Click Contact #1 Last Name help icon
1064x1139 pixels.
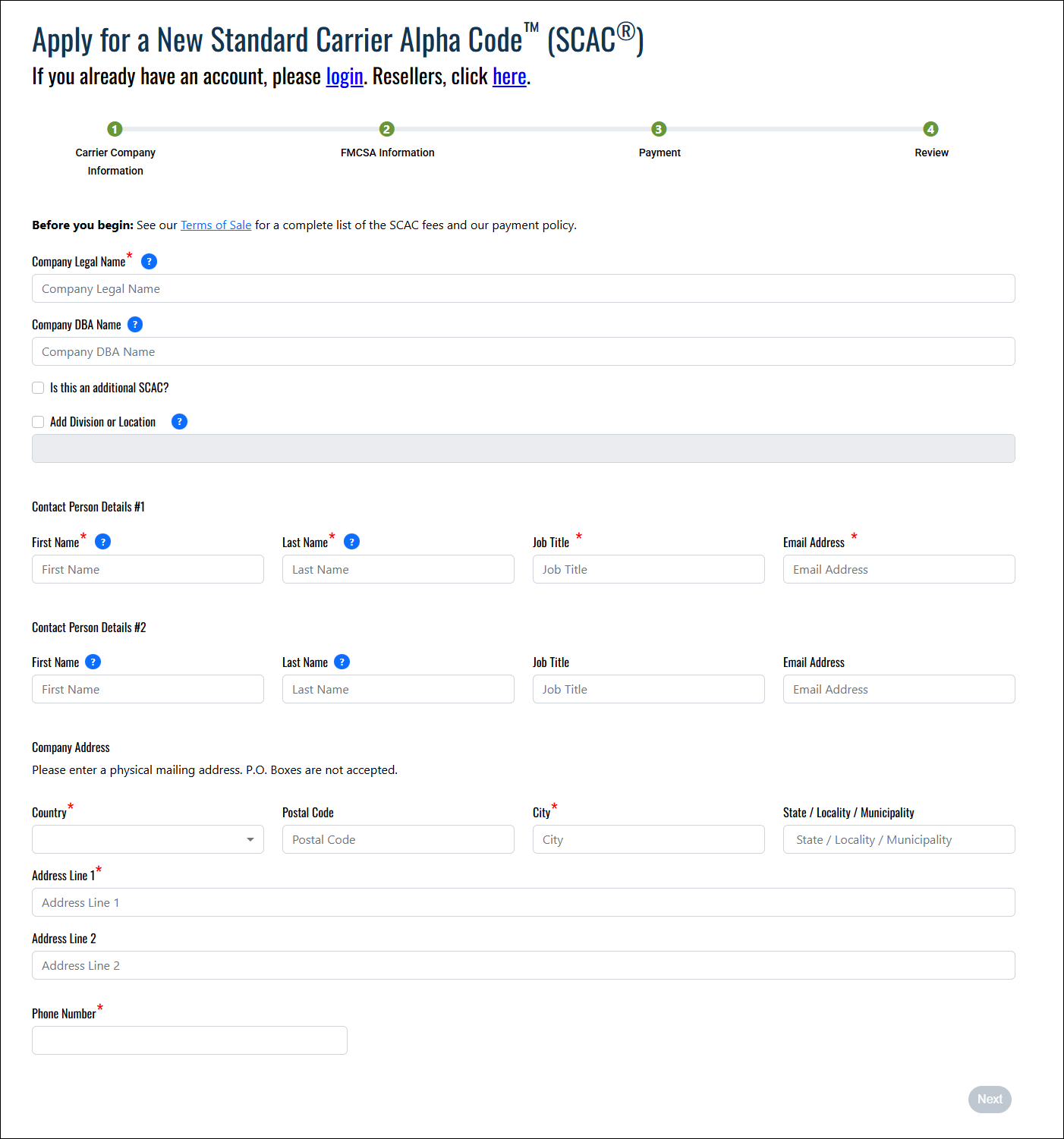[x=351, y=542]
